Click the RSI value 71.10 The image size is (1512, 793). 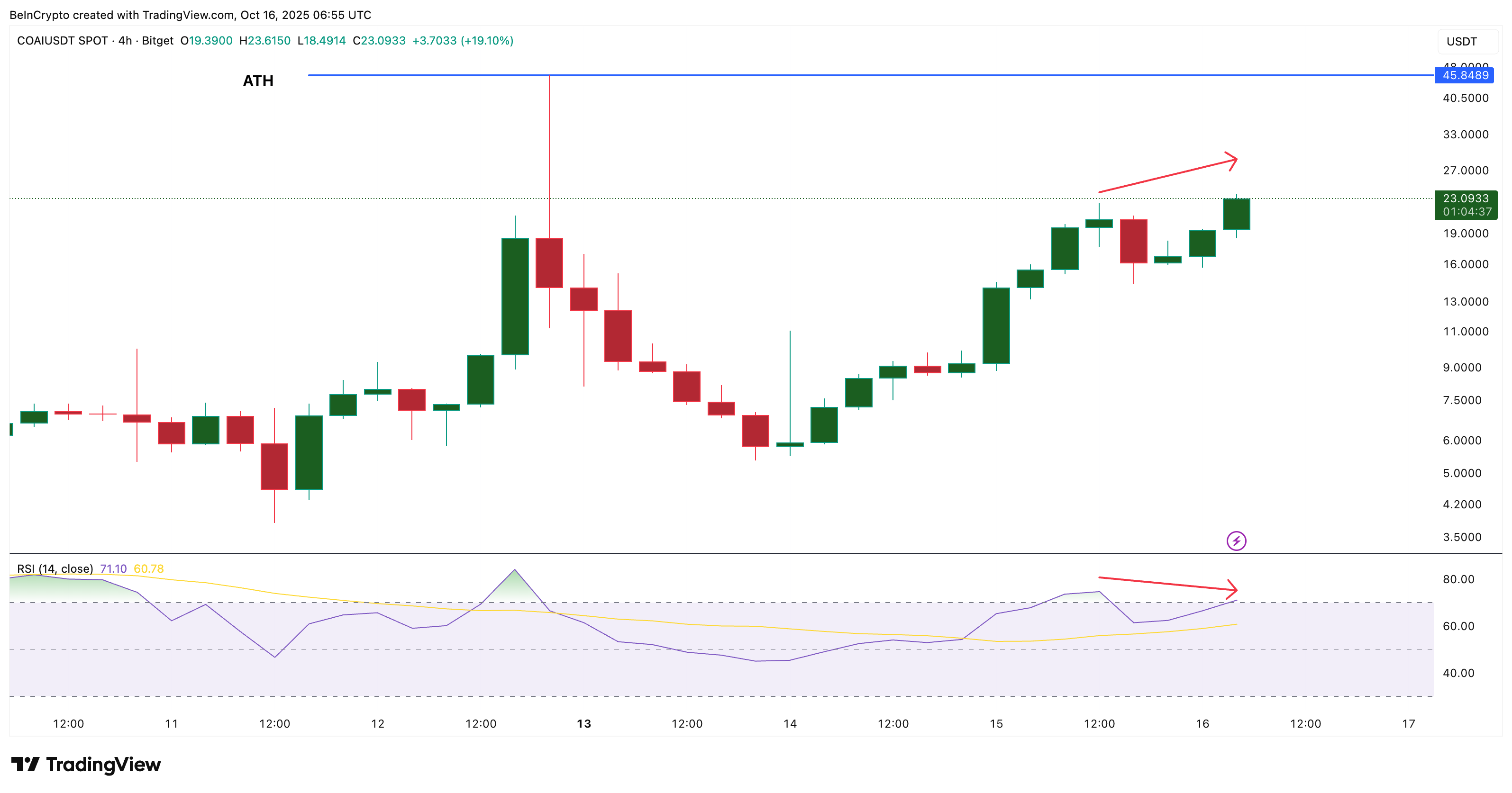tap(113, 568)
